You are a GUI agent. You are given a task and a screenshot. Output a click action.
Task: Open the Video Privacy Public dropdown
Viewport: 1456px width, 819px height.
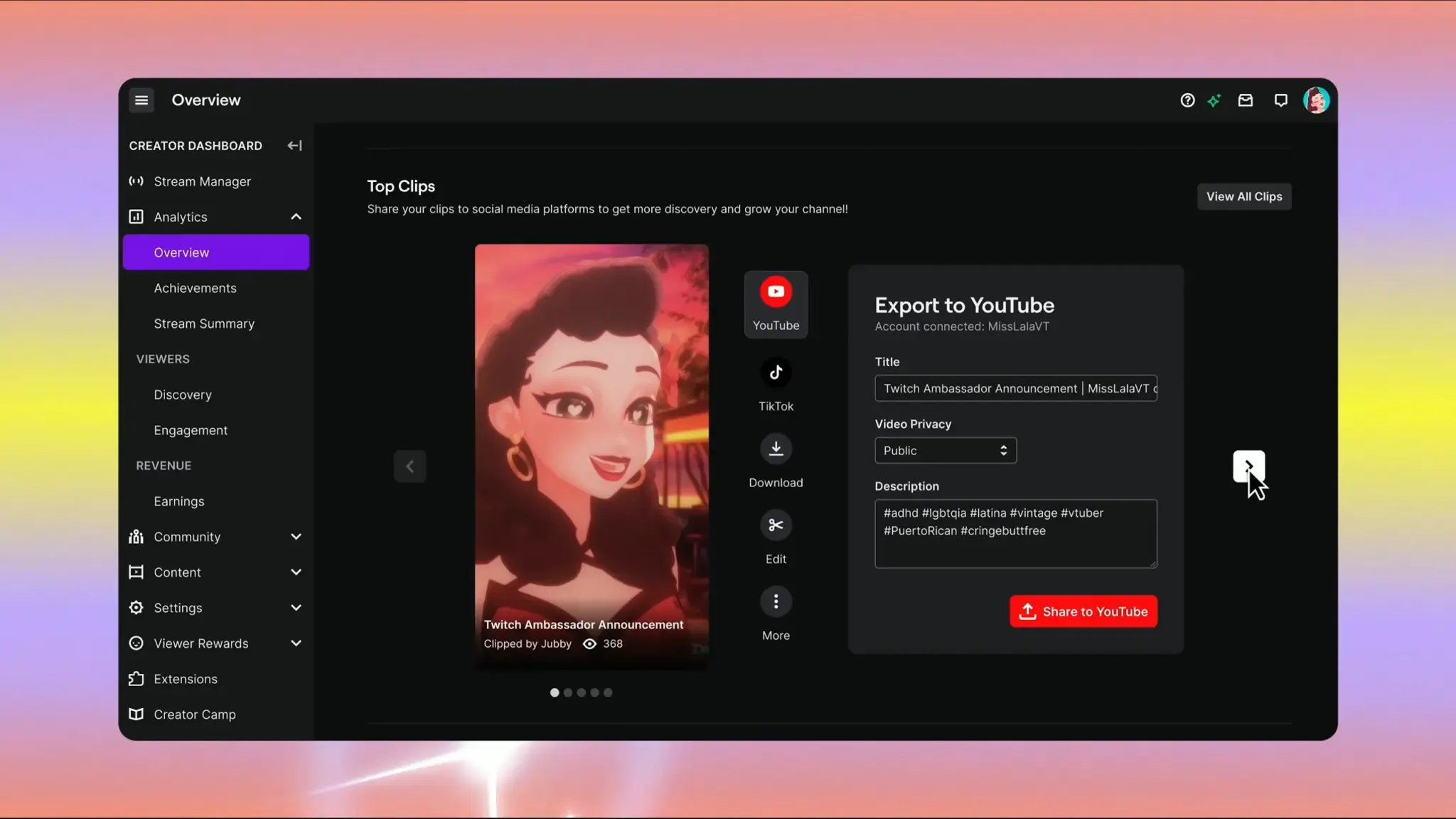(945, 451)
